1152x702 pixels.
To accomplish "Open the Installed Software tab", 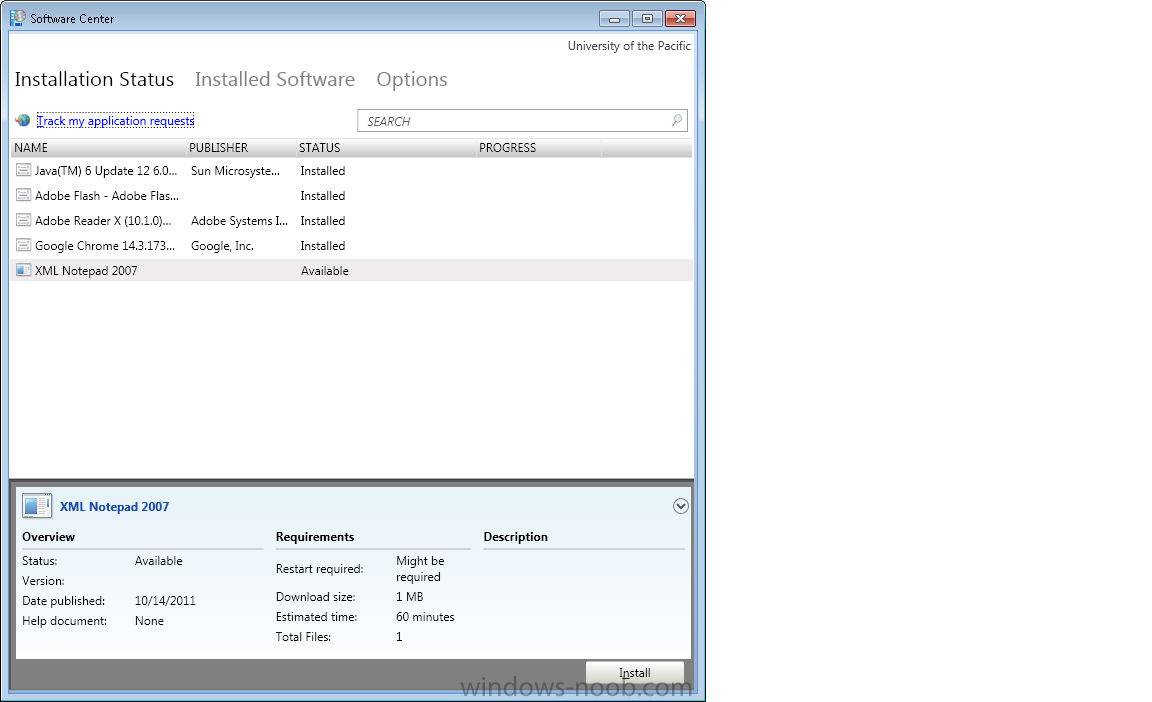I will tap(275, 79).
